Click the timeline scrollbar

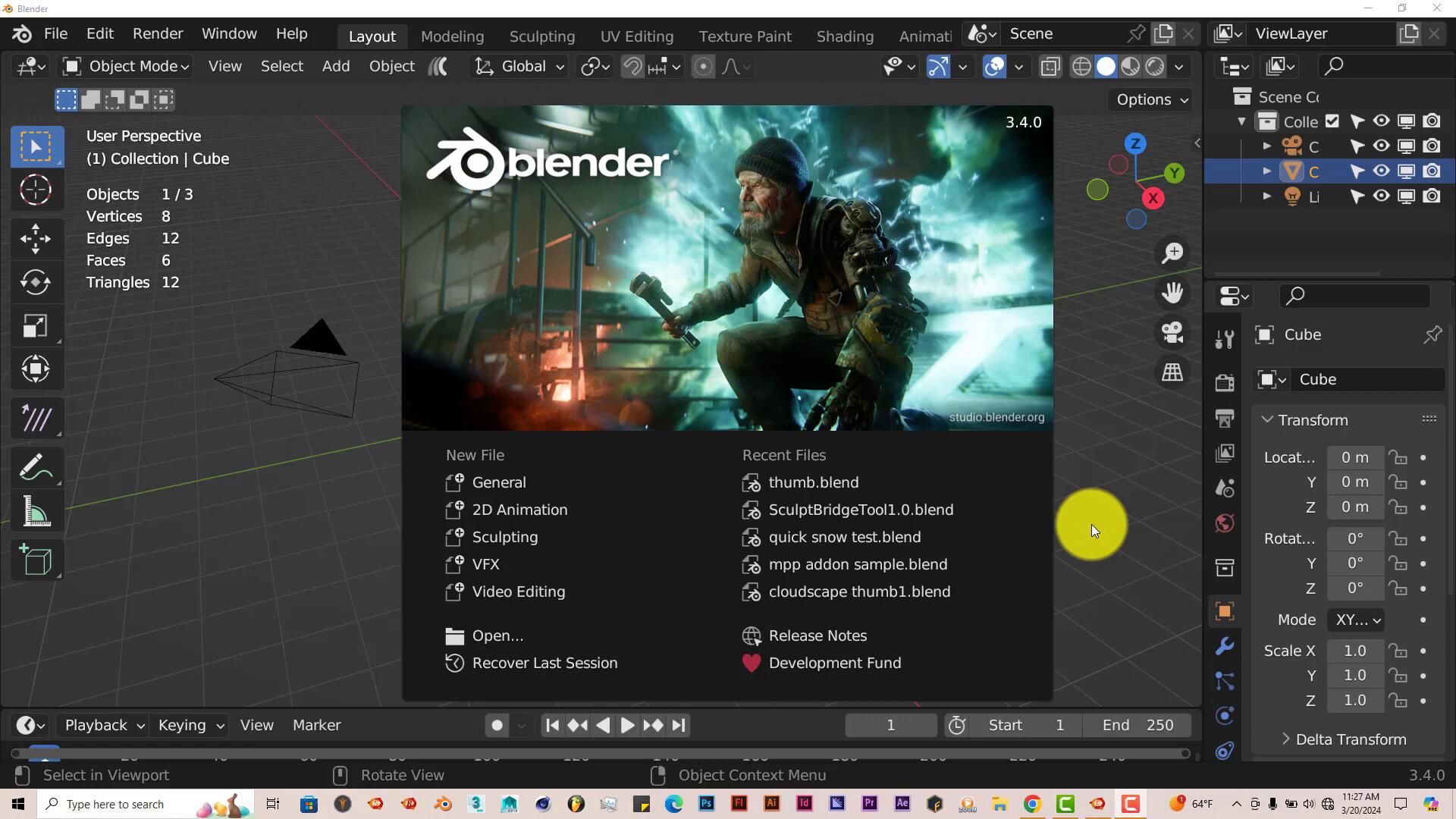coord(599,753)
